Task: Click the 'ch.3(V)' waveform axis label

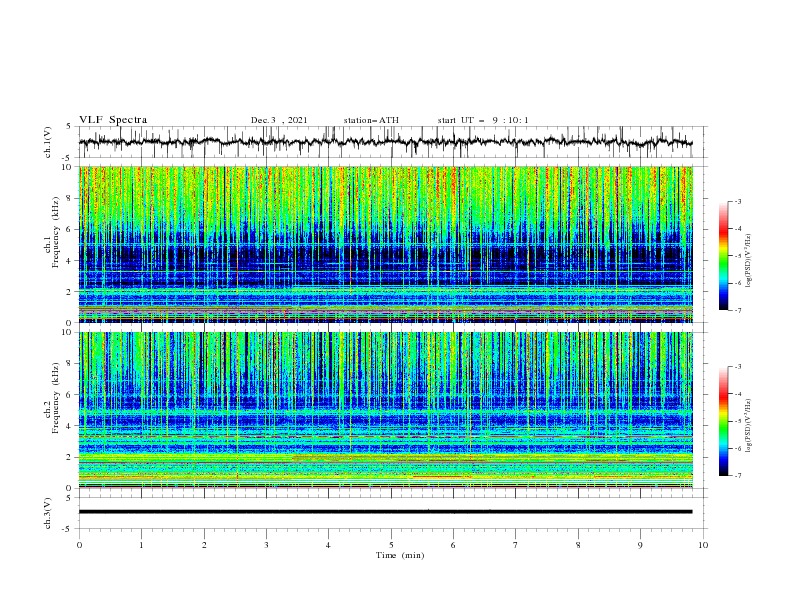Action: (x=48, y=513)
